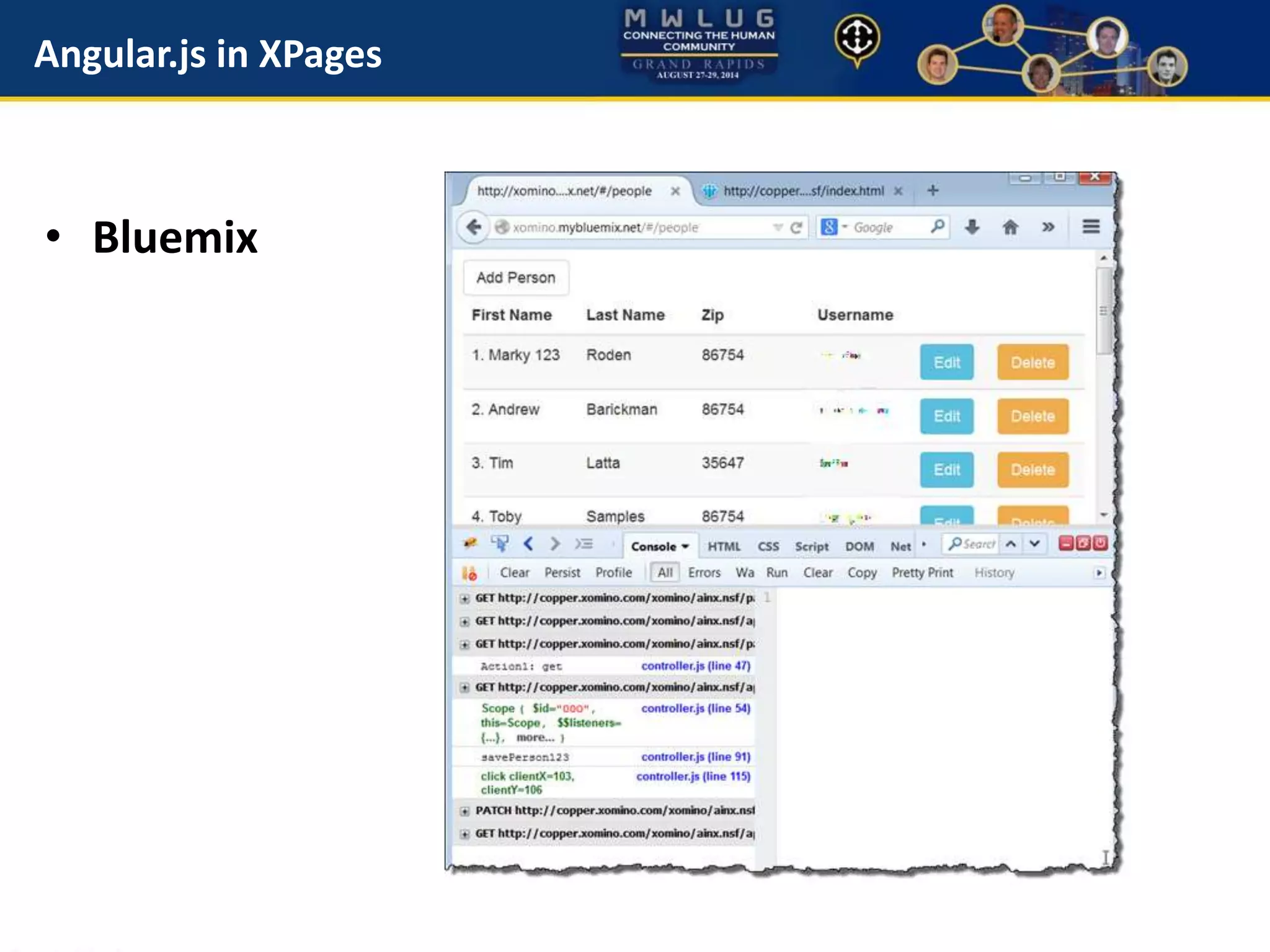Switch to the HTML panel tab
This screenshot has height=952, width=1270.
click(724, 547)
